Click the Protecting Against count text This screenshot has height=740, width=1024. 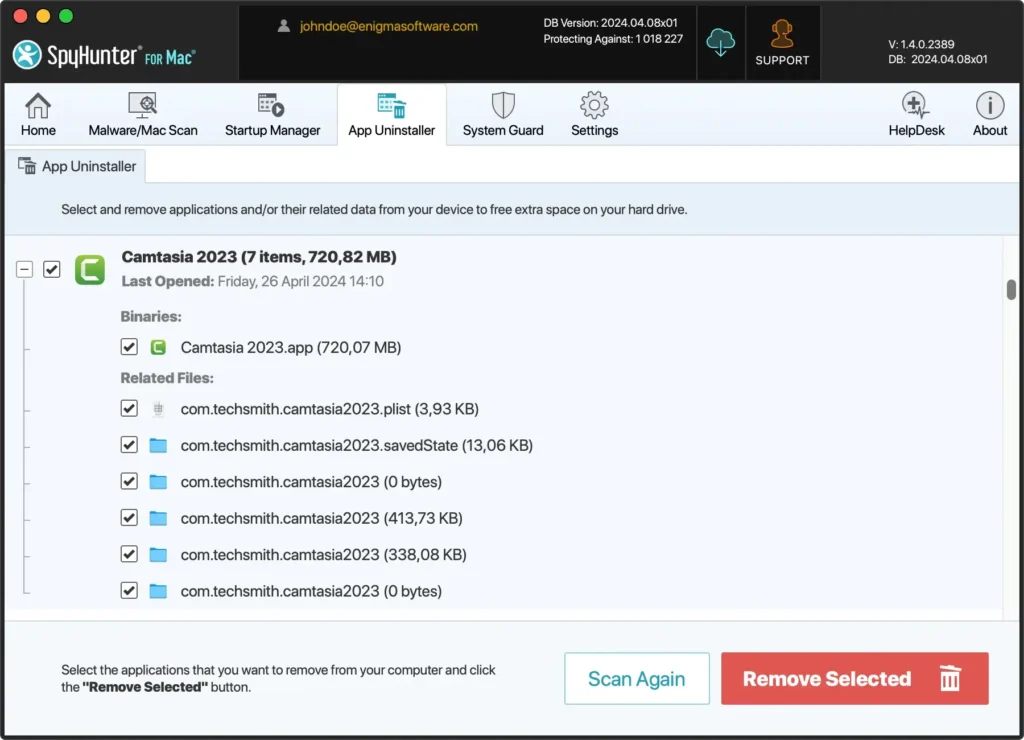[x=613, y=39]
